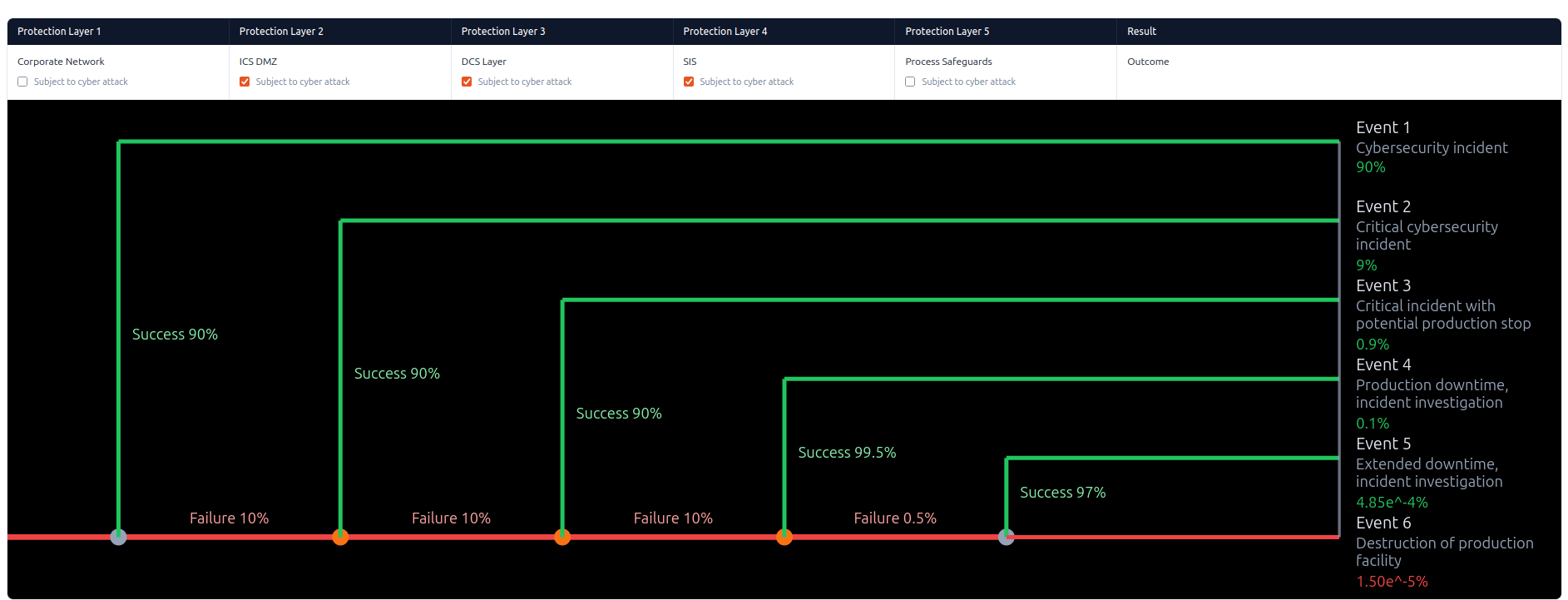Uncheck cyber attack checkbox for ICS DMZ
Screen dimensions: 1568x600
(x=245, y=82)
